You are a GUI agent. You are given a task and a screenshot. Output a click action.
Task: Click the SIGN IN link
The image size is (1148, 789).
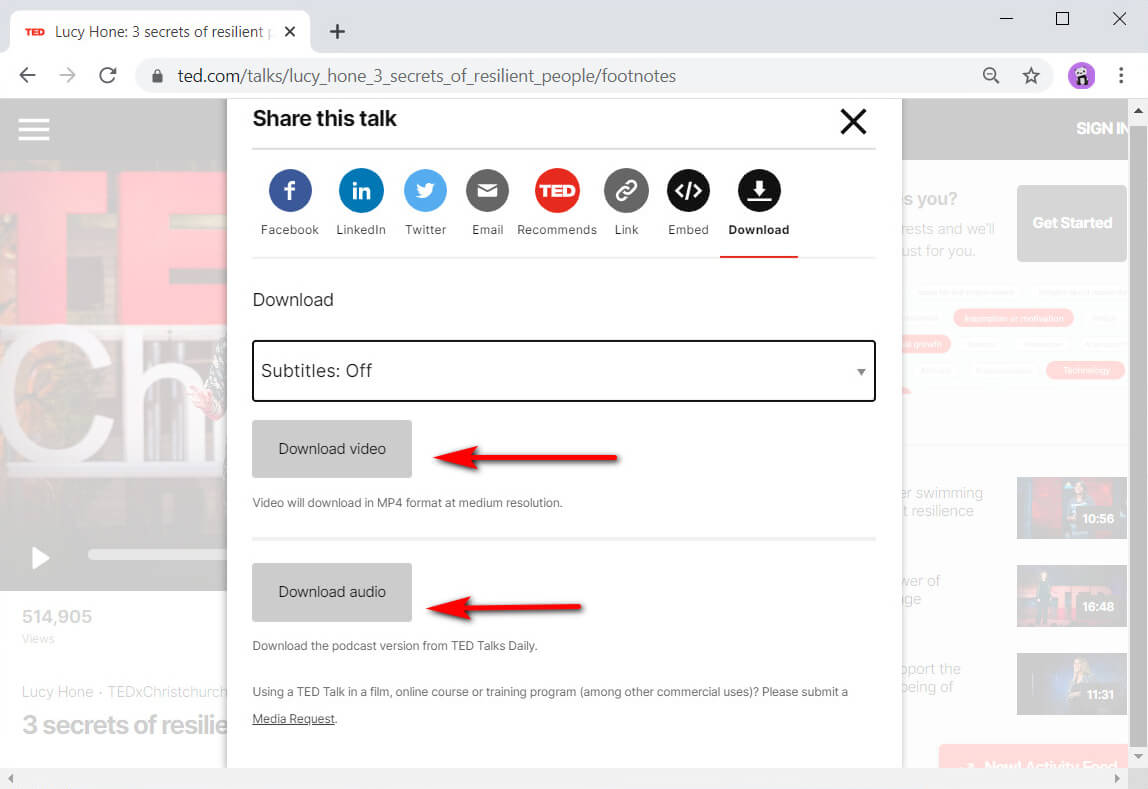[x=1101, y=128]
